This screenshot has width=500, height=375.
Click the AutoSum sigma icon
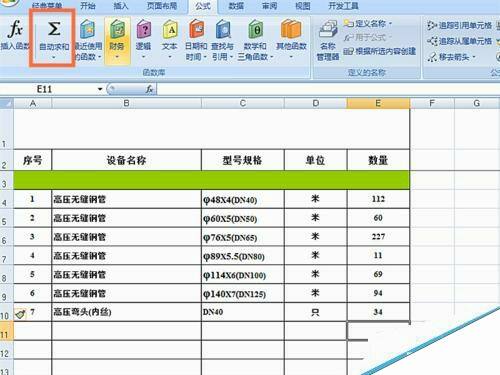coord(54,28)
